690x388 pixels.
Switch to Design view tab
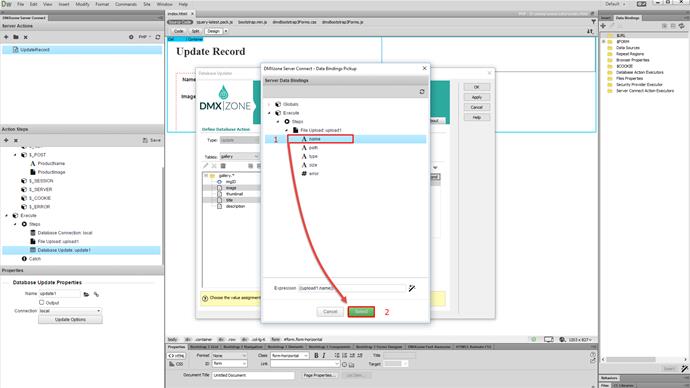coord(213,31)
